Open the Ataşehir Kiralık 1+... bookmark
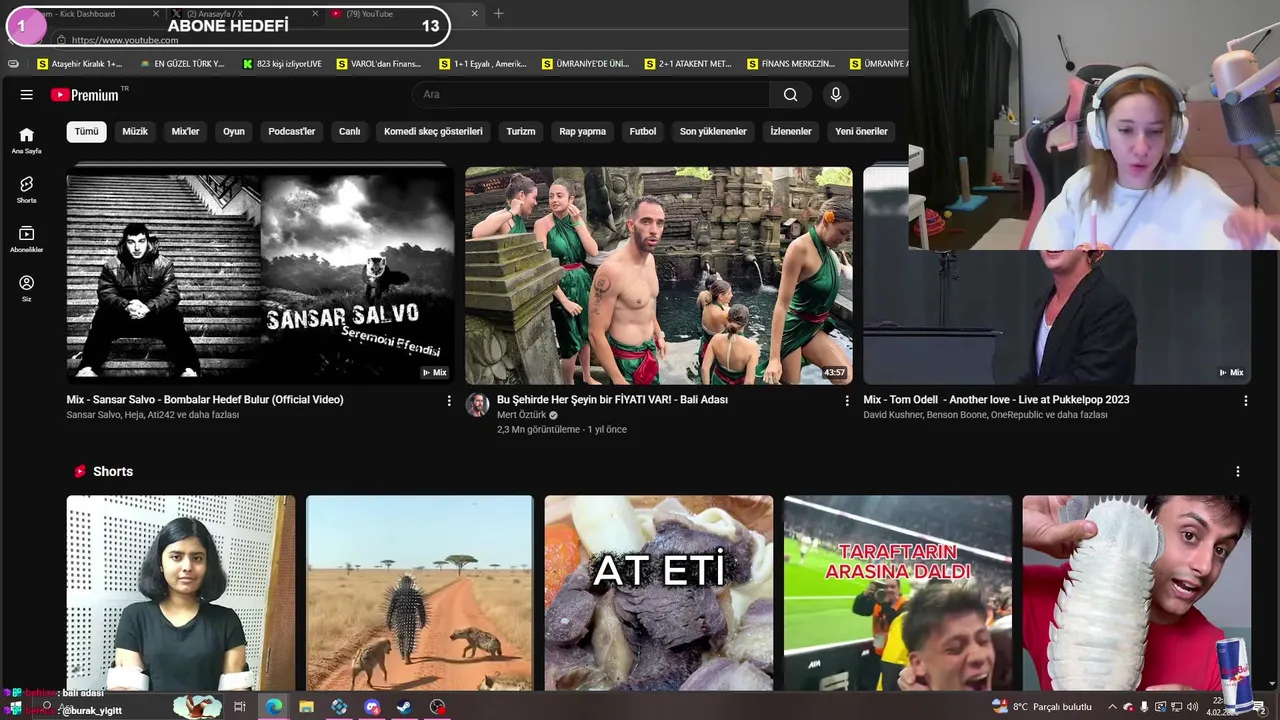This screenshot has width=1280, height=720. [x=80, y=64]
